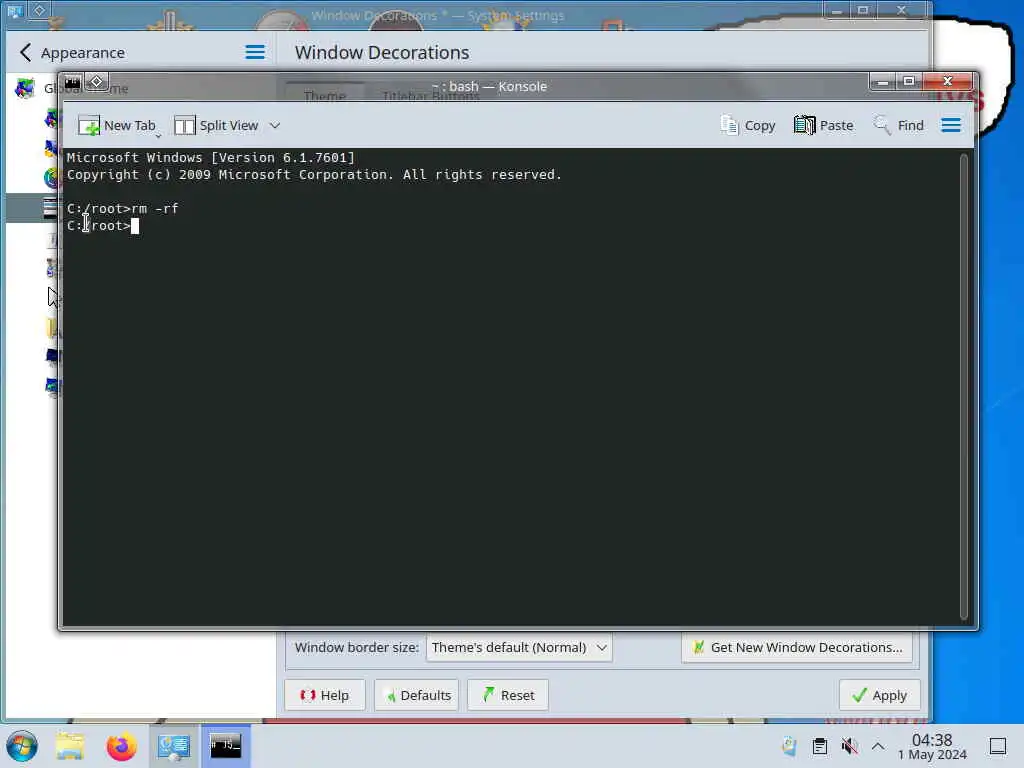The height and width of the screenshot is (768, 1024).
Task: Click the Reset button
Action: tap(508, 696)
